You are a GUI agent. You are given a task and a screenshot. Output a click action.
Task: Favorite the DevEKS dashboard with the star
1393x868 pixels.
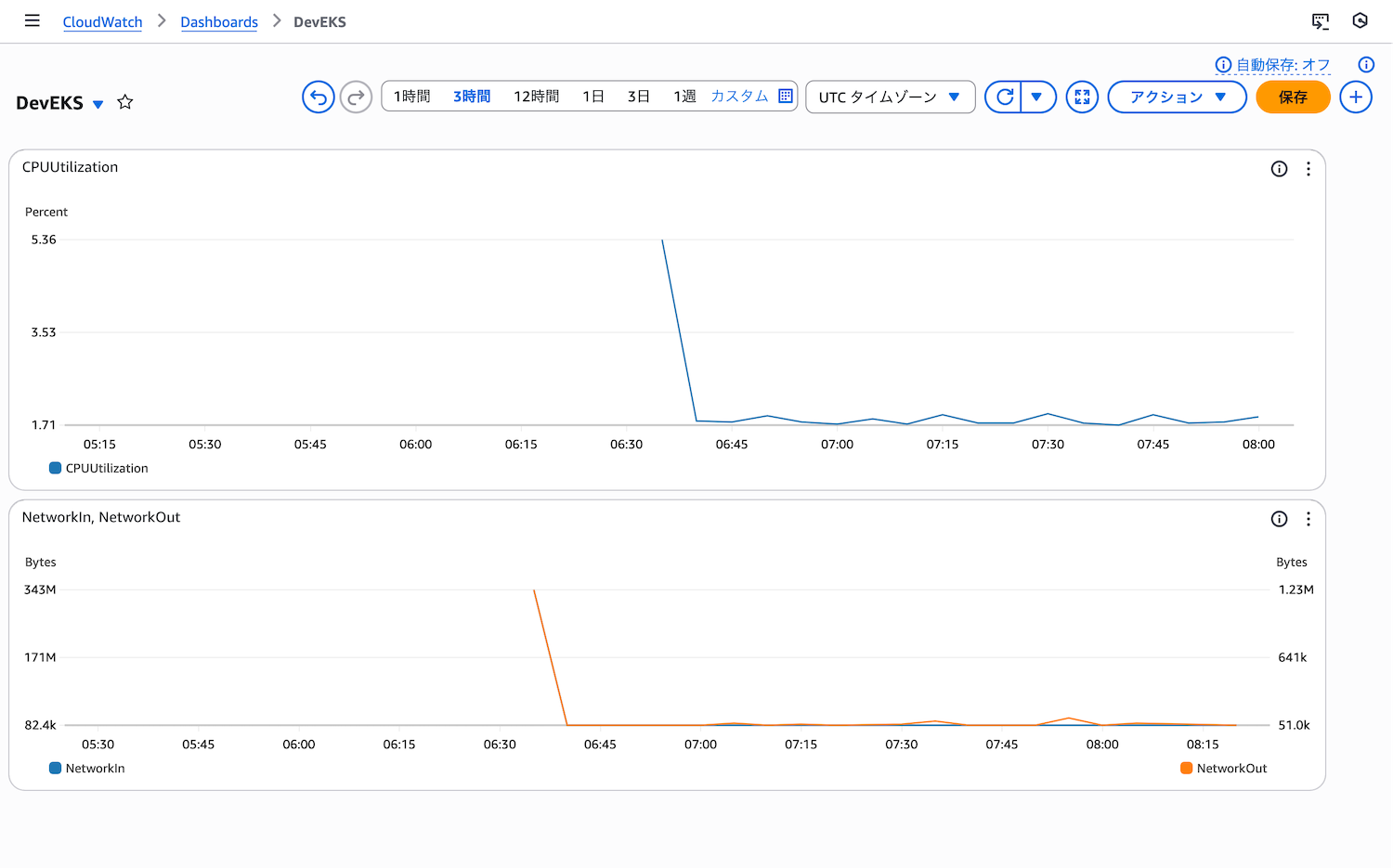tap(125, 102)
